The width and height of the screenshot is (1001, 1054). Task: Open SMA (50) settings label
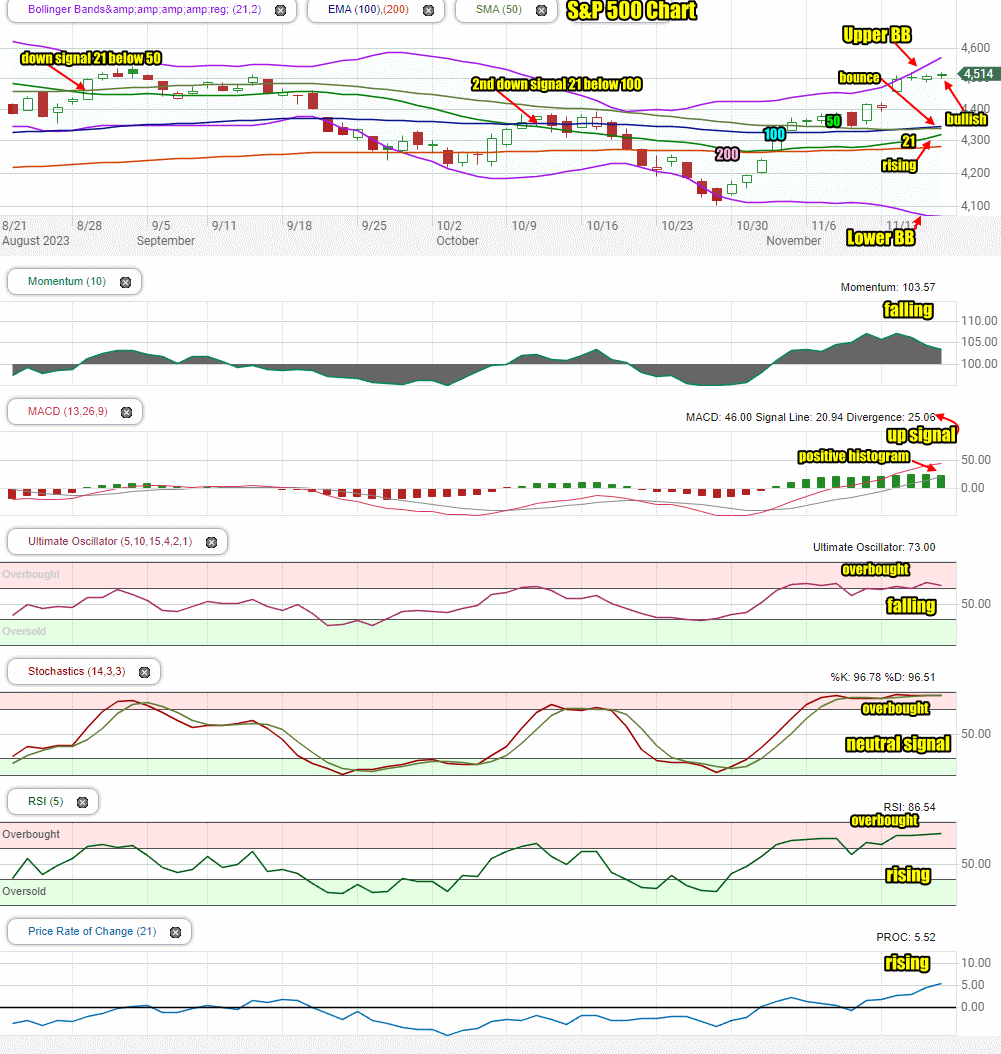click(499, 9)
